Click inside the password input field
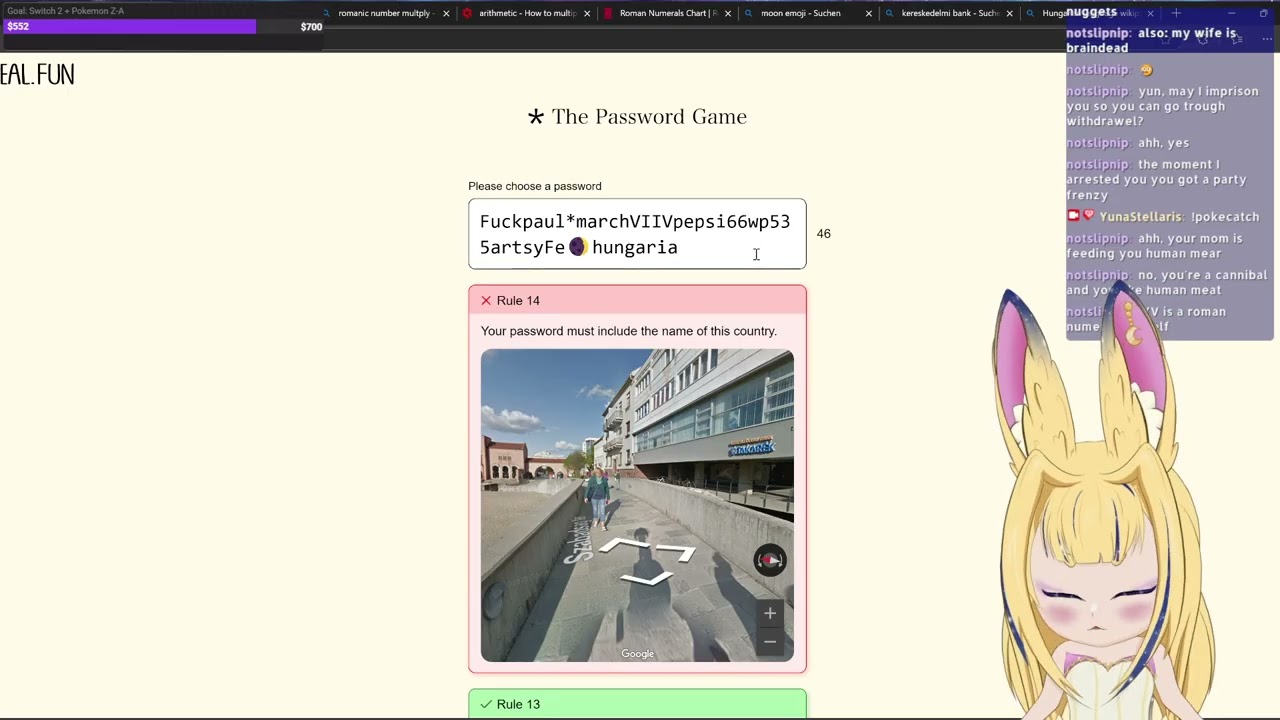 [637, 234]
